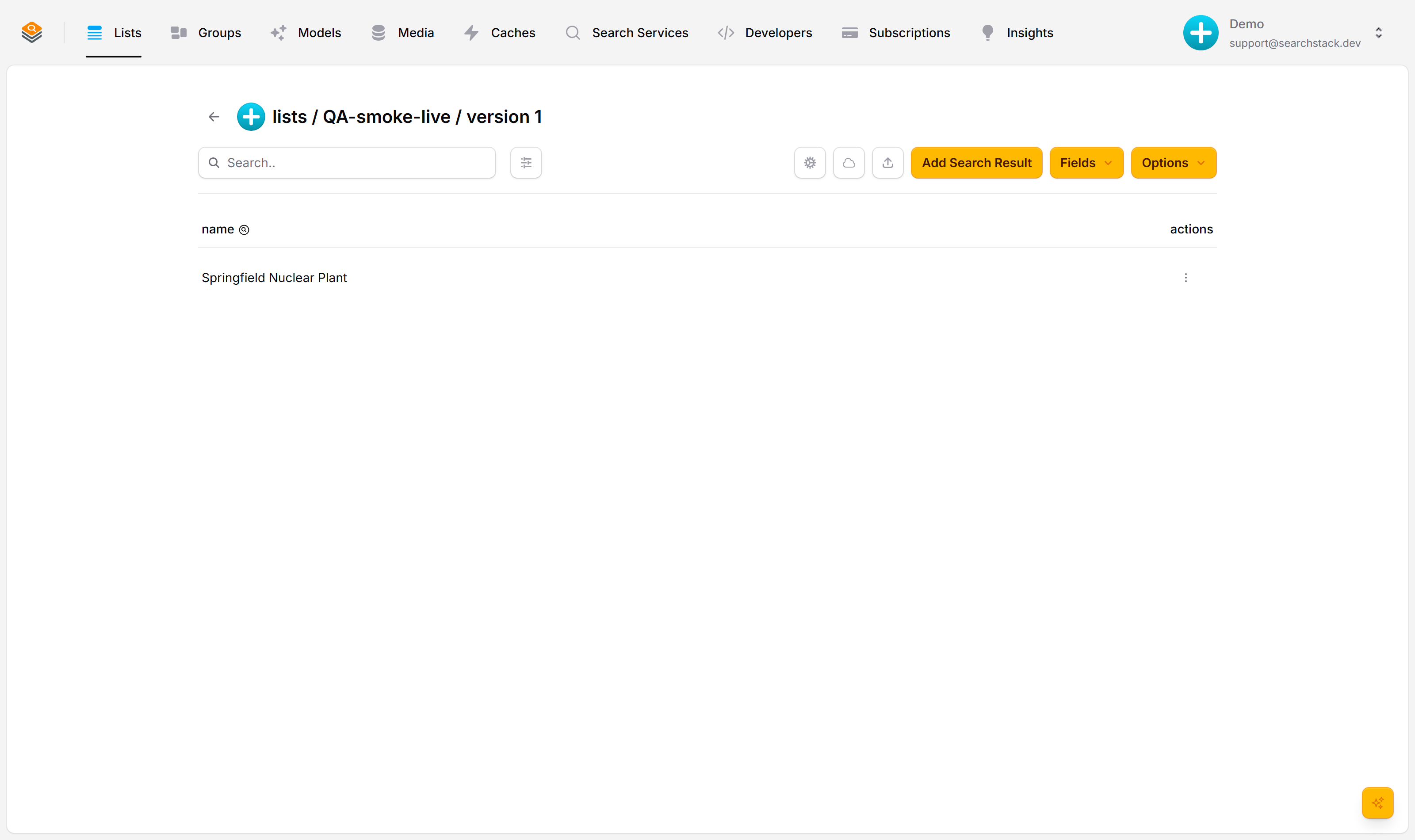Open the row actions three-dot menu
Image resolution: width=1415 pixels, height=840 pixels.
pos(1186,278)
